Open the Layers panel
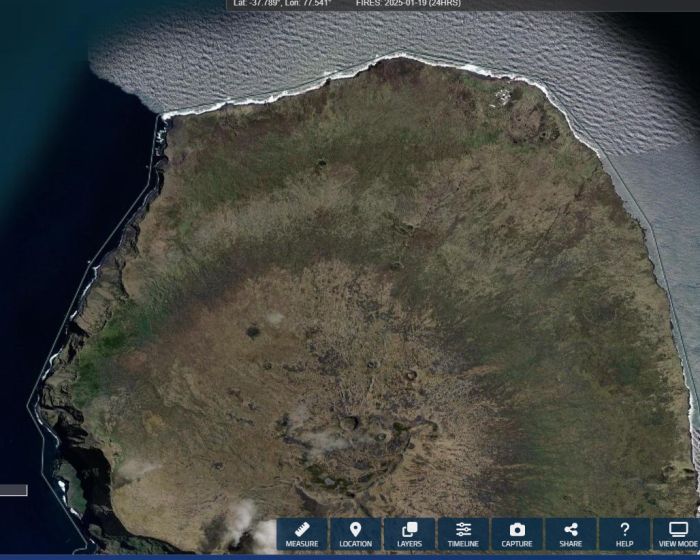The image size is (700, 560). (x=409, y=534)
